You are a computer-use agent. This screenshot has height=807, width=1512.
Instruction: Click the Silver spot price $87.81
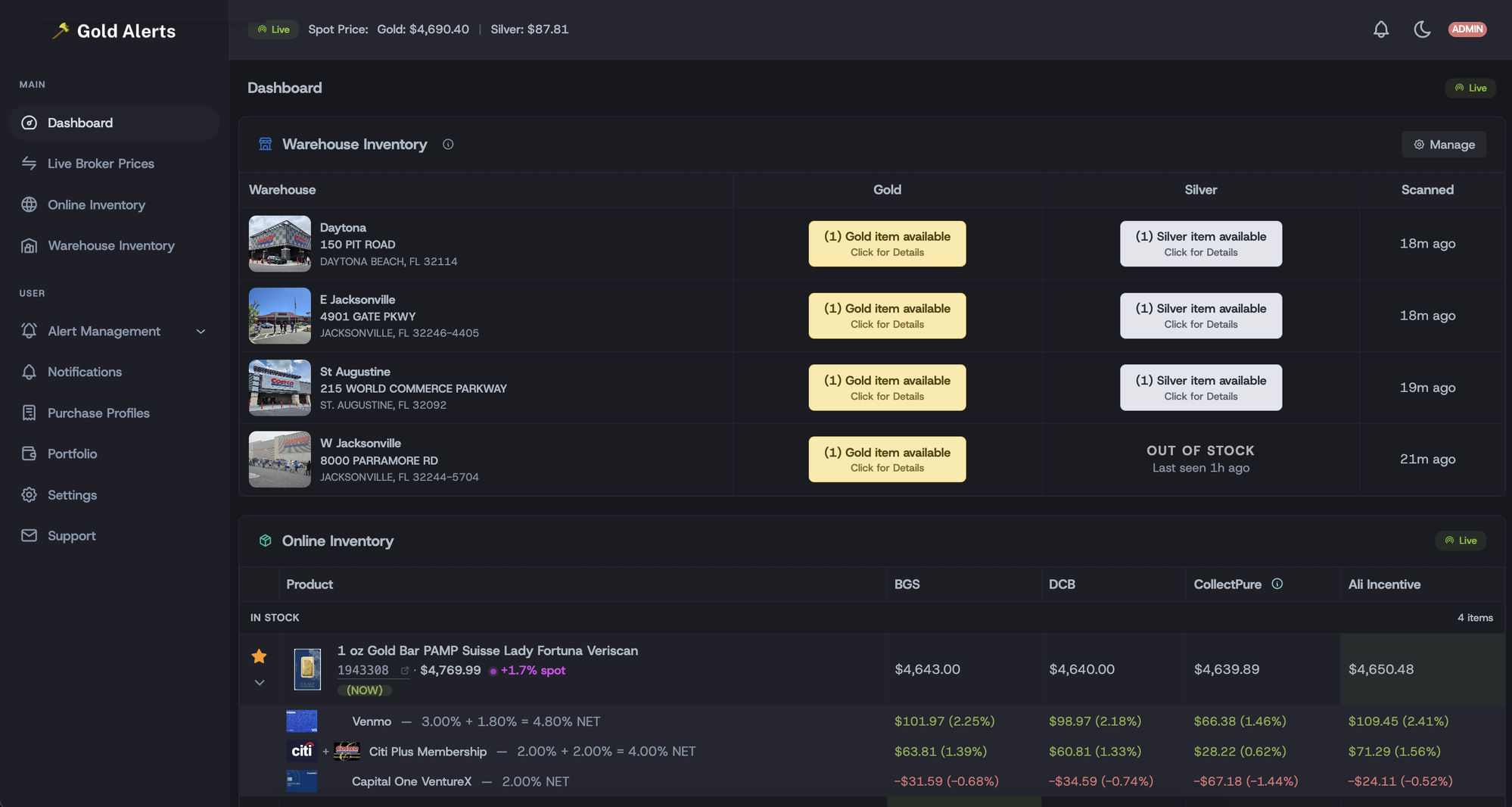point(530,30)
